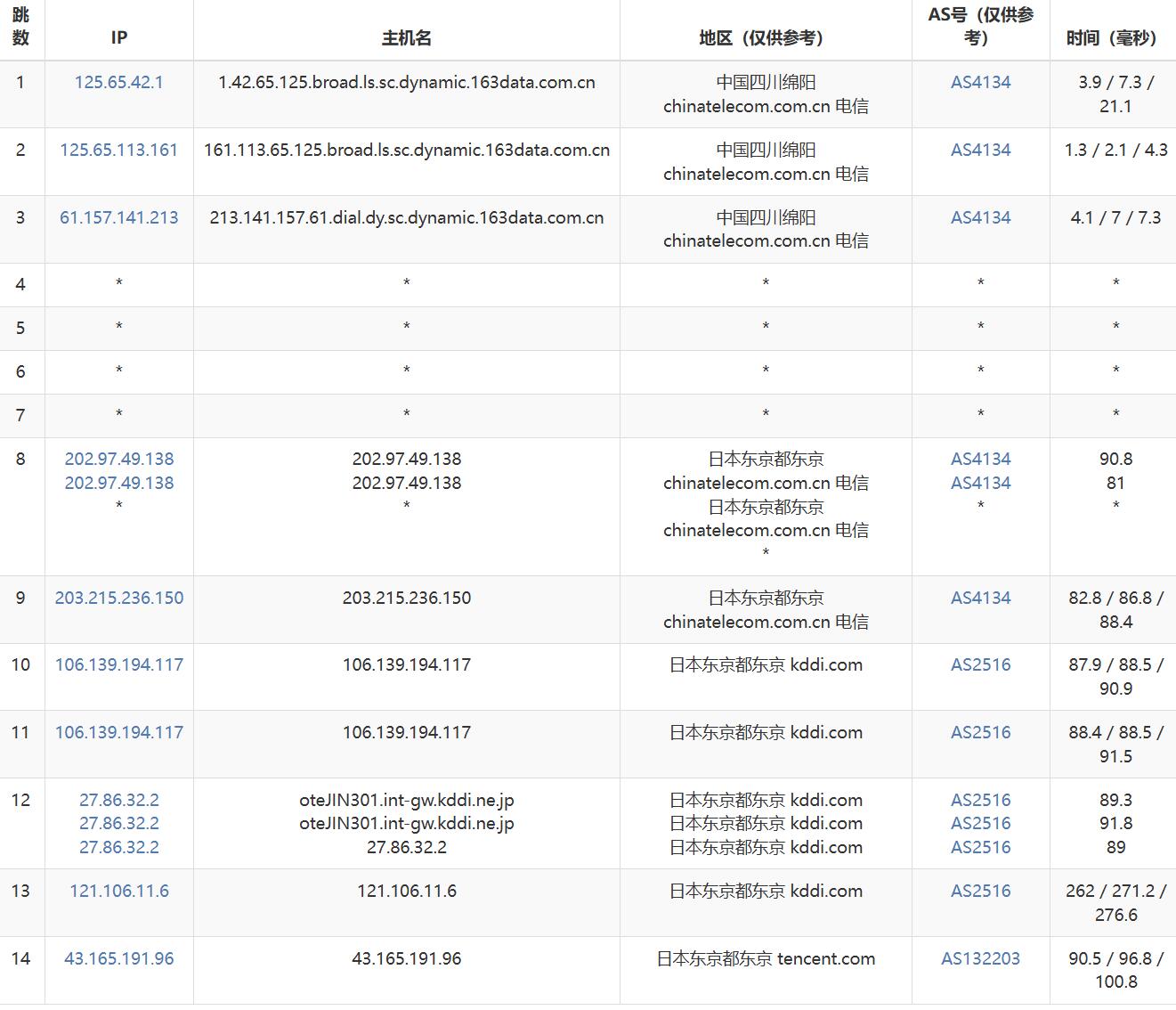
Task: Click the AS4134 link in hop 9
Action: click(x=980, y=598)
